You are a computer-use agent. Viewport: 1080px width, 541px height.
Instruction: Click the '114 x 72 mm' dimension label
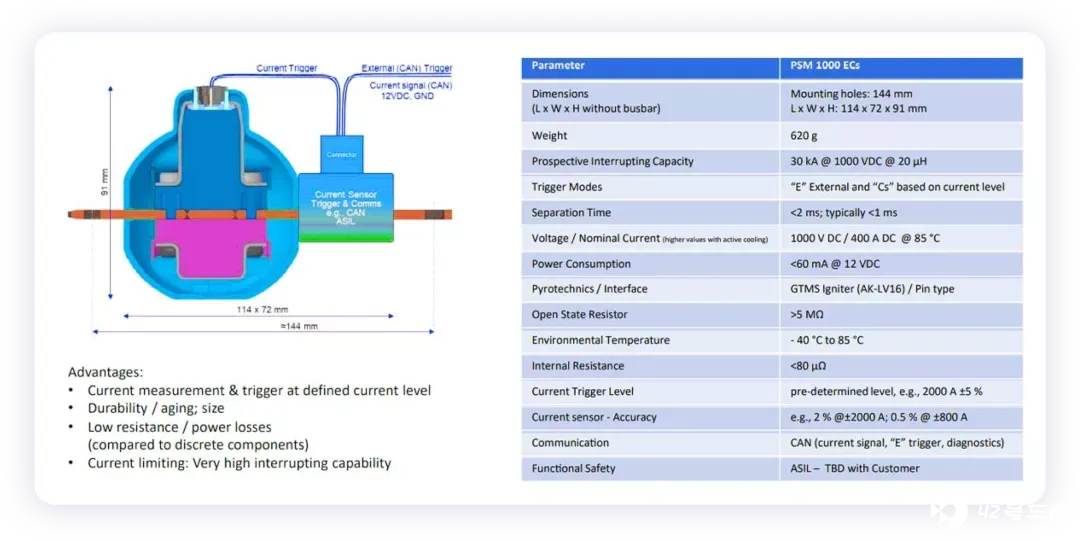[262, 309]
